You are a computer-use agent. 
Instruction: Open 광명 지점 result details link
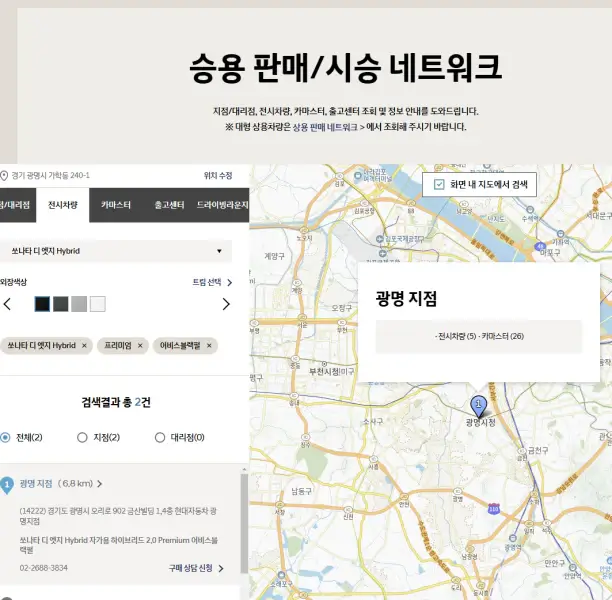coord(36,484)
